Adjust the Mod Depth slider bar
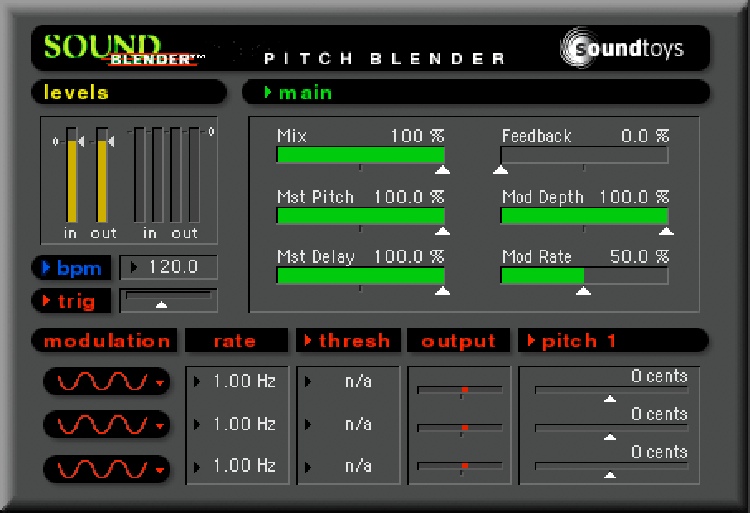 [584, 216]
